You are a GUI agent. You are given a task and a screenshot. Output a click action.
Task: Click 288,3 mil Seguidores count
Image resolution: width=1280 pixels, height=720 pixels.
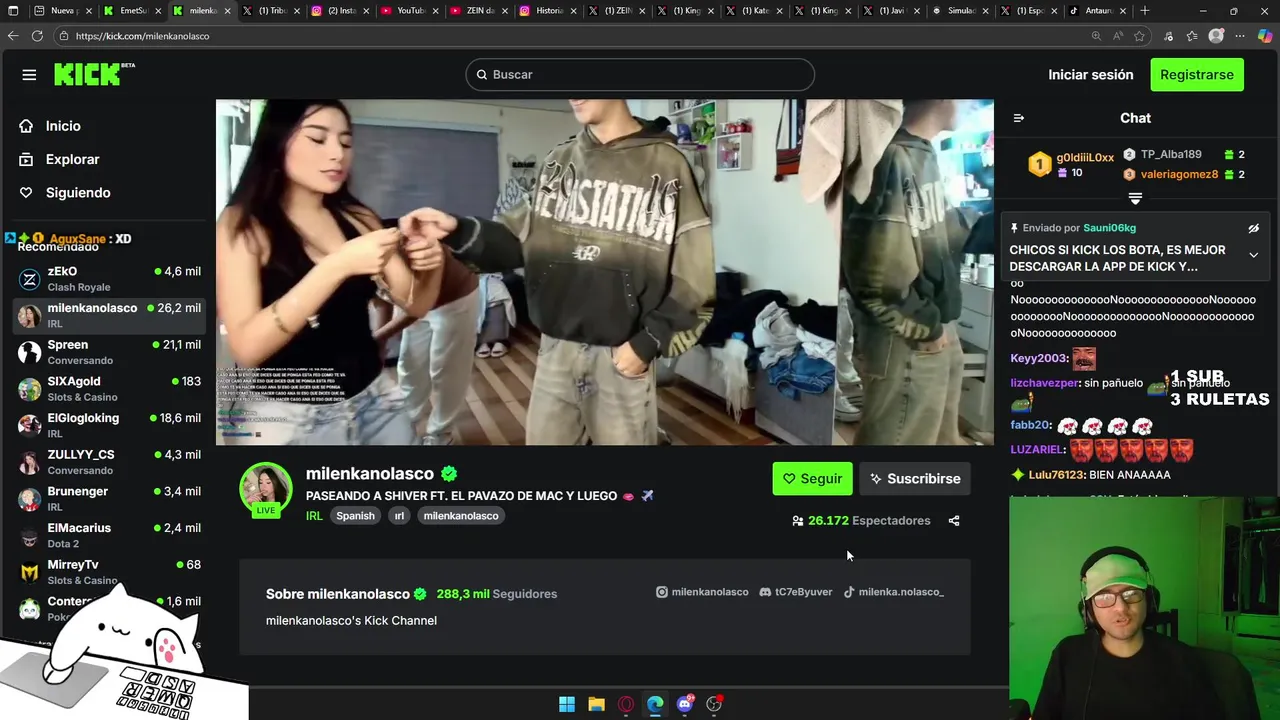pyautogui.click(x=496, y=594)
